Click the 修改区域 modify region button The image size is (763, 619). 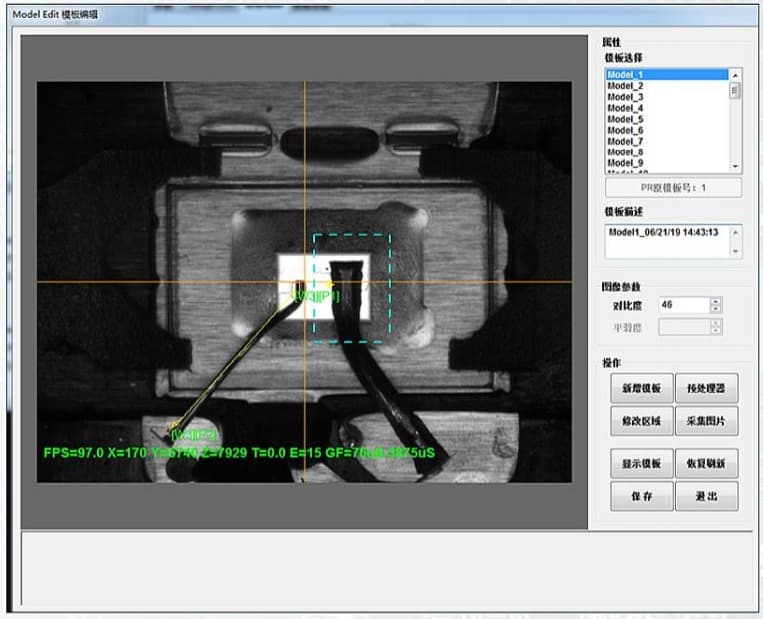641,420
